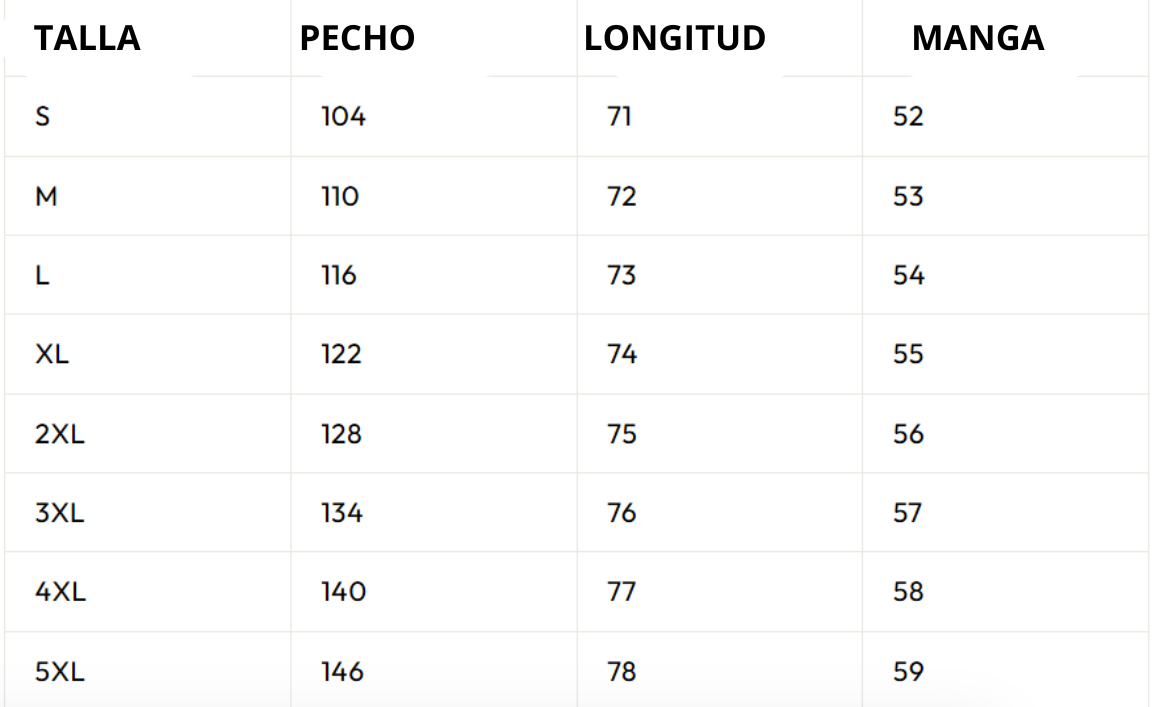Click sleeve value 59
This screenshot has width=1152, height=707.
pyautogui.click(x=908, y=671)
